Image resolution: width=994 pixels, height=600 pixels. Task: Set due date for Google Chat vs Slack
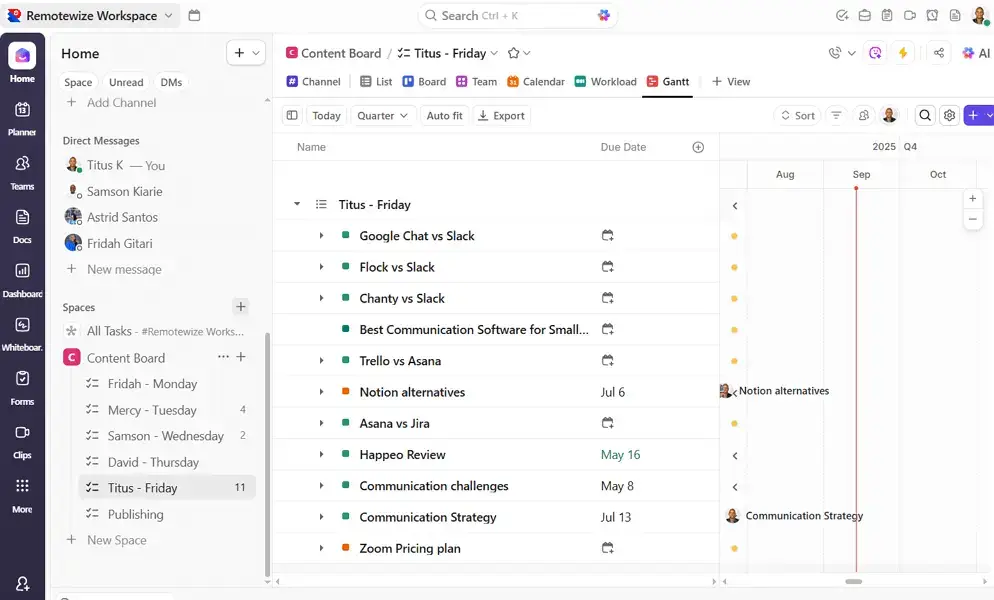click(x=607, y=236)
